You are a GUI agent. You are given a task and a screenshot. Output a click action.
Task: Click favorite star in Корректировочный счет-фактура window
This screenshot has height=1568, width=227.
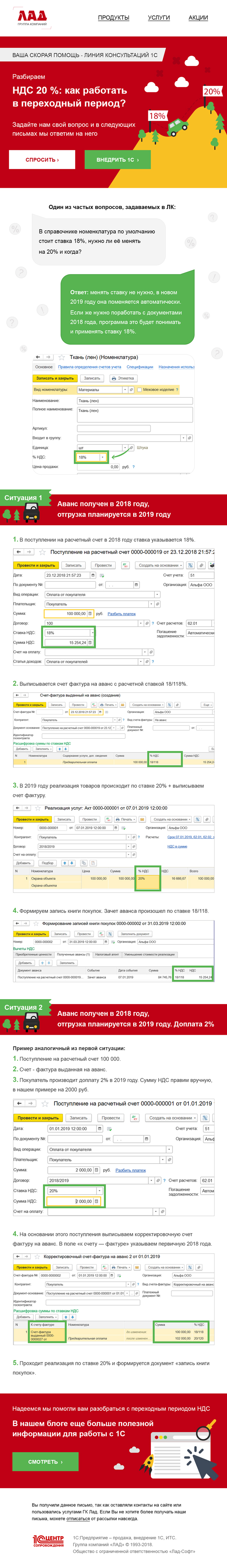tap(37, 1256)
